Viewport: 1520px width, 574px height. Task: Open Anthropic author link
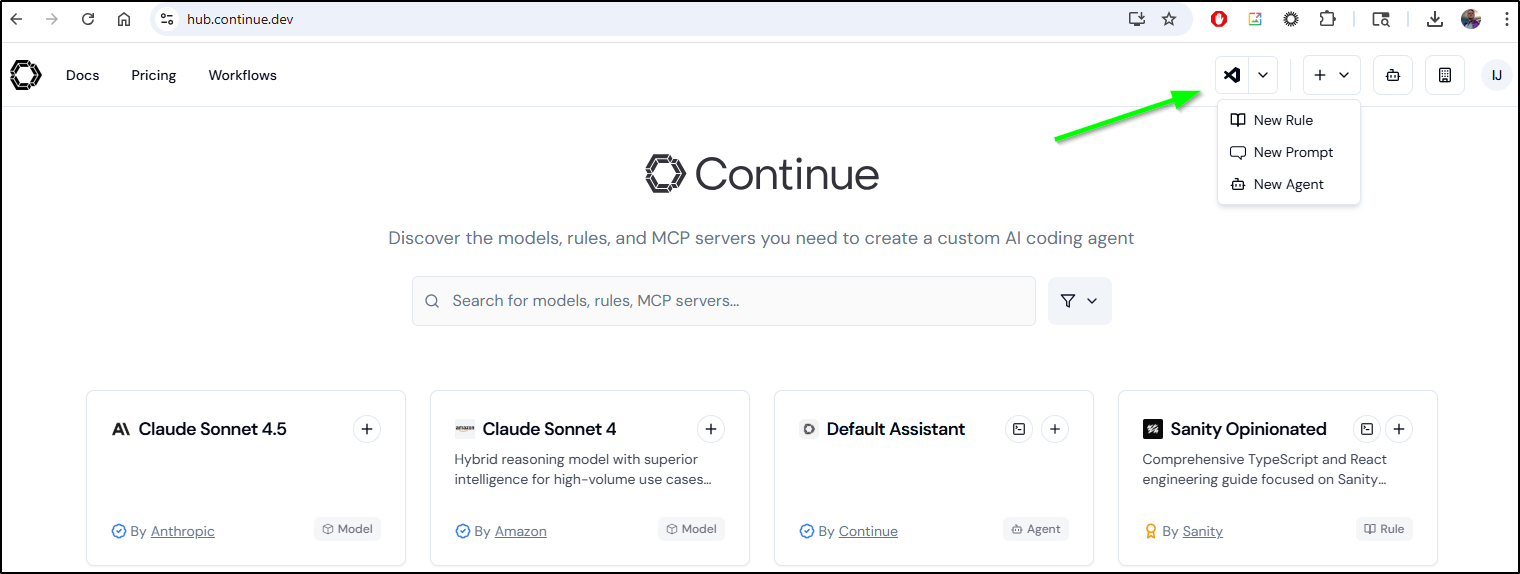[x=183, y=531]
